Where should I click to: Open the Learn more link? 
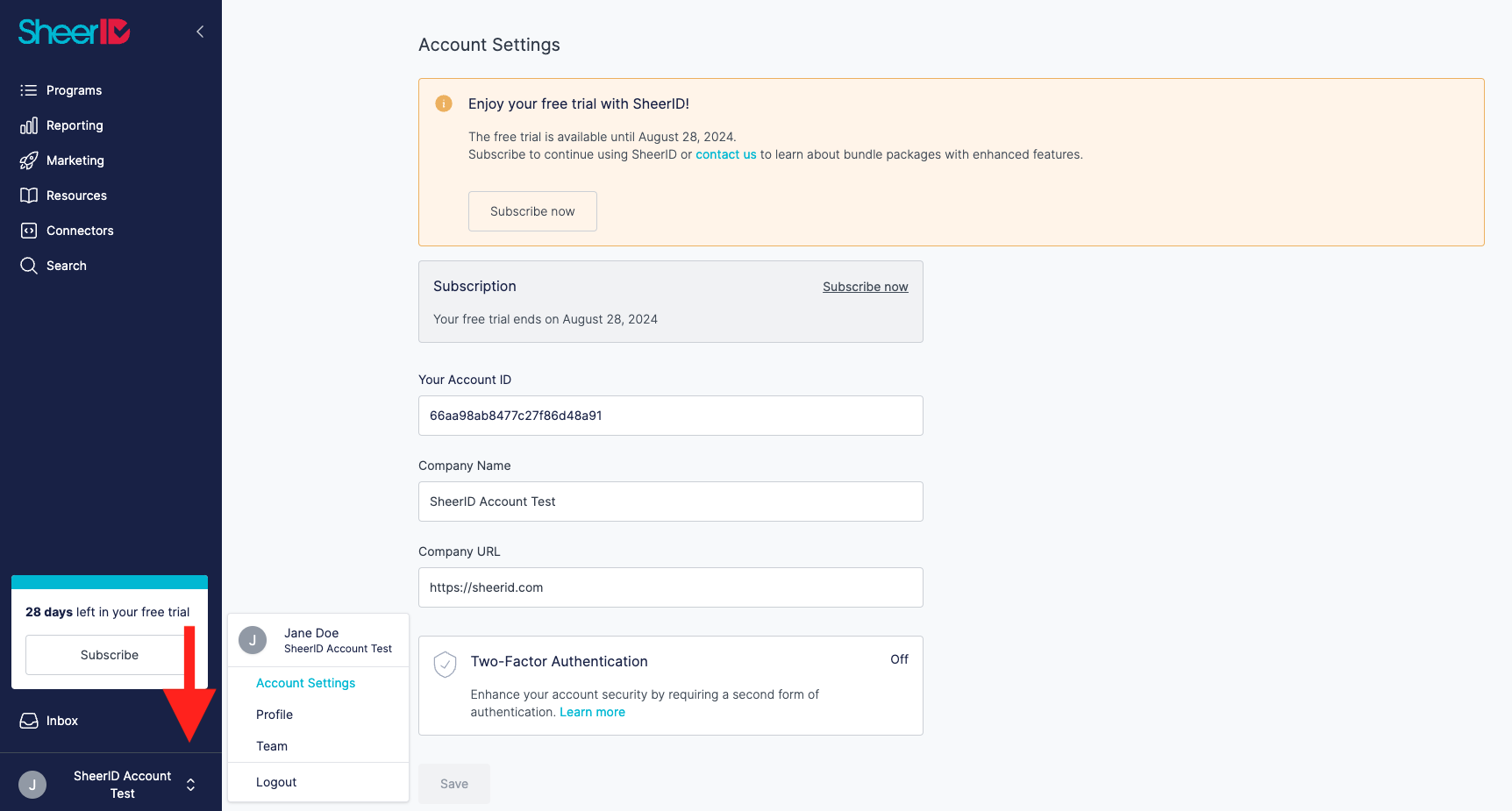pos(593,712)
